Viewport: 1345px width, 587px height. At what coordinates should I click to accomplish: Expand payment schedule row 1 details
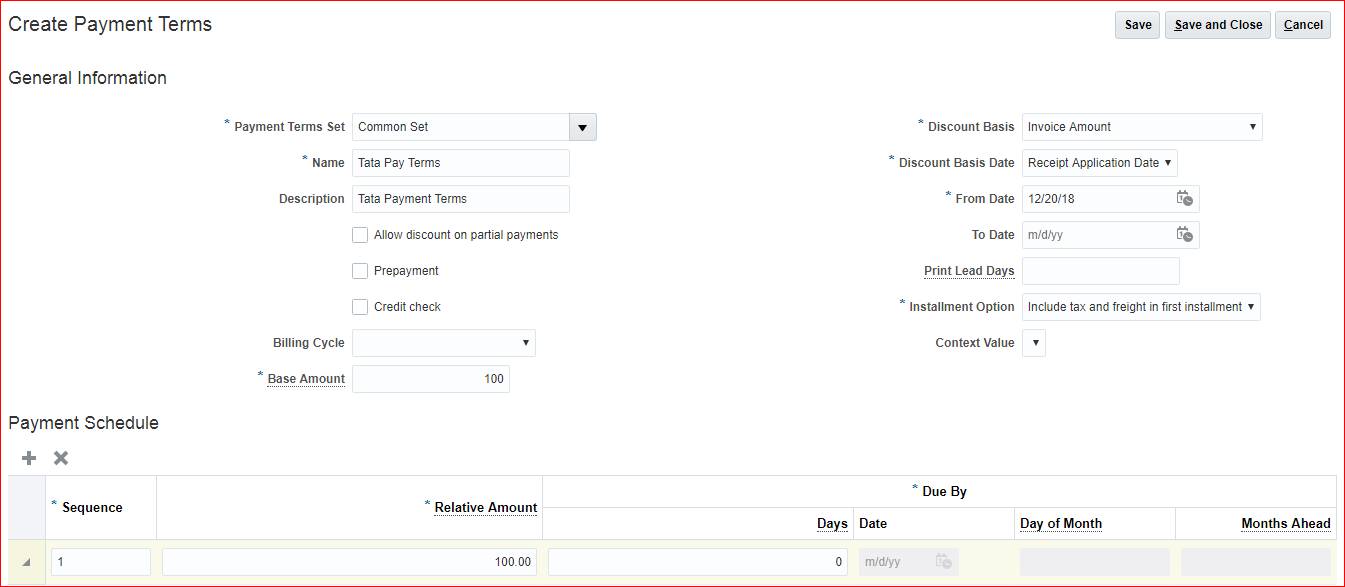point(26,562)
